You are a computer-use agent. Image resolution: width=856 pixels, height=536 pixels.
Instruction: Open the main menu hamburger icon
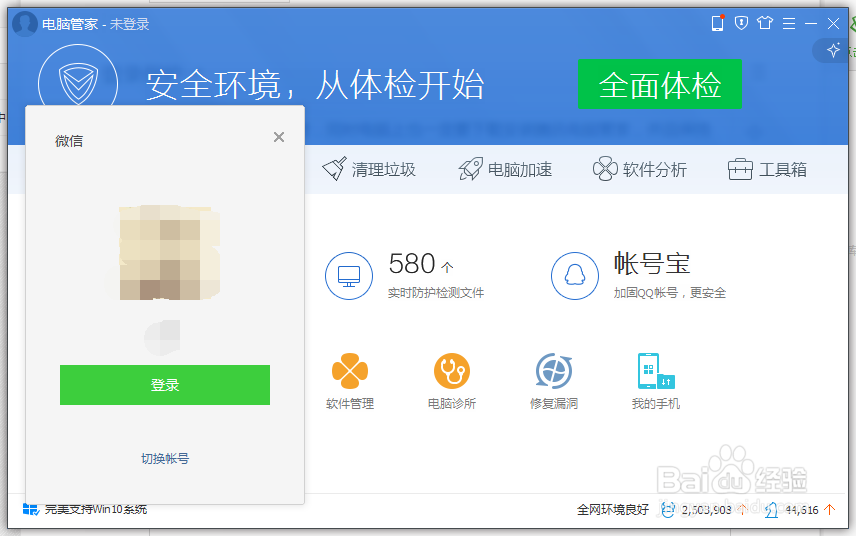click(788, 23)
